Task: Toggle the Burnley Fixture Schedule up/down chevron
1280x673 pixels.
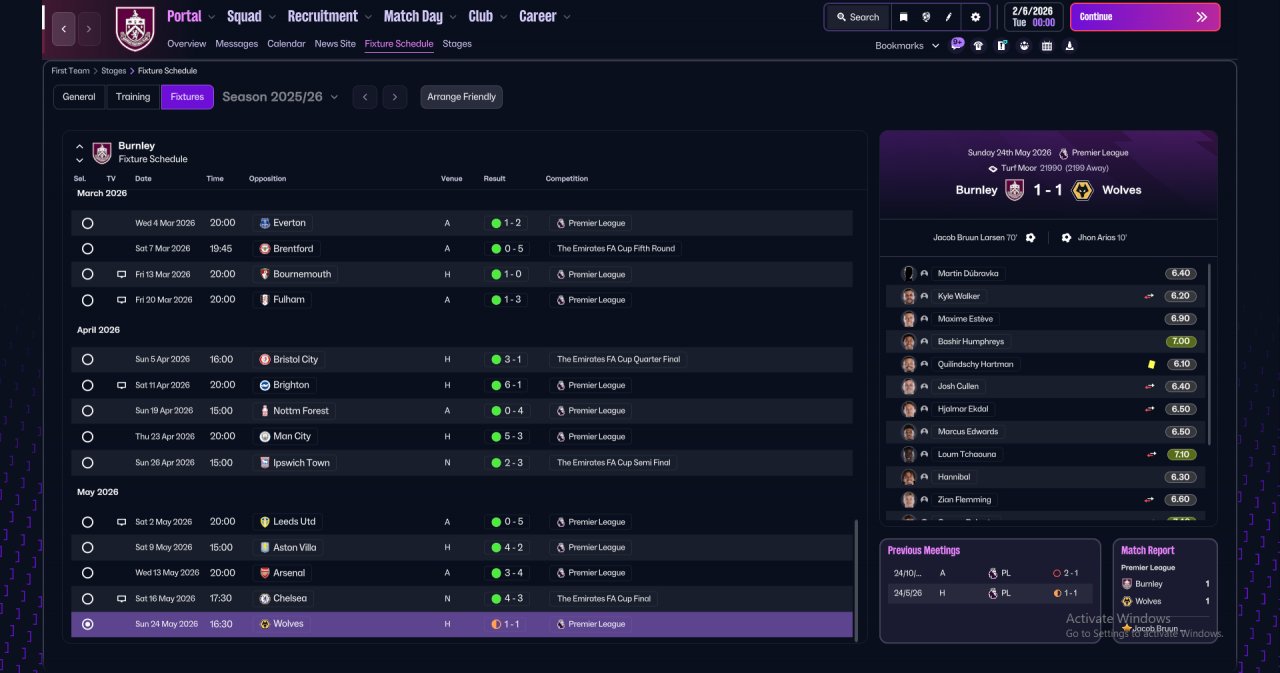Action: click(80, 153)
